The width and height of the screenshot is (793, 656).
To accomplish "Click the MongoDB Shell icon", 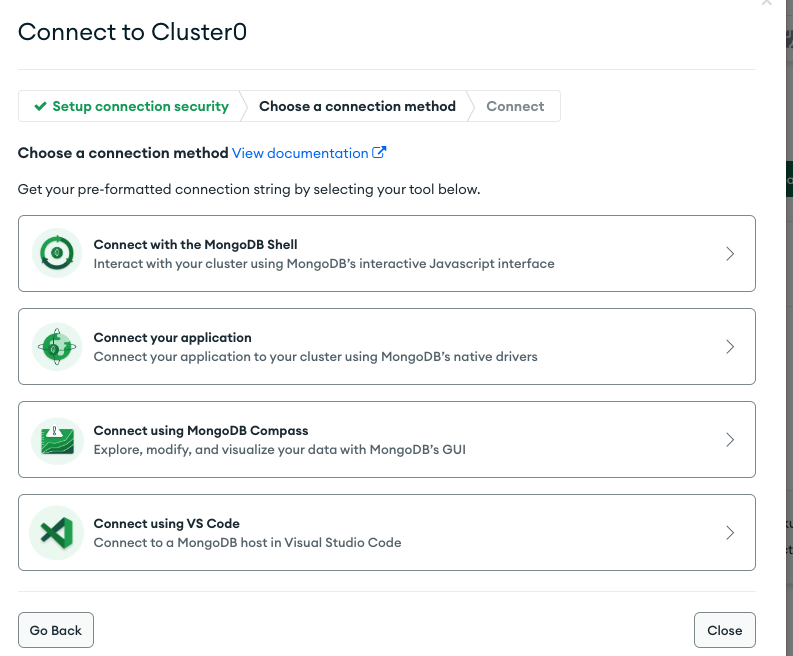I will tap(57, 253).
